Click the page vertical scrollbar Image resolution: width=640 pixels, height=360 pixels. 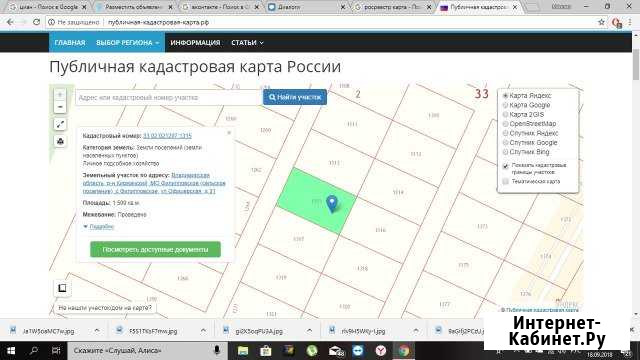(x=636, y=64)
